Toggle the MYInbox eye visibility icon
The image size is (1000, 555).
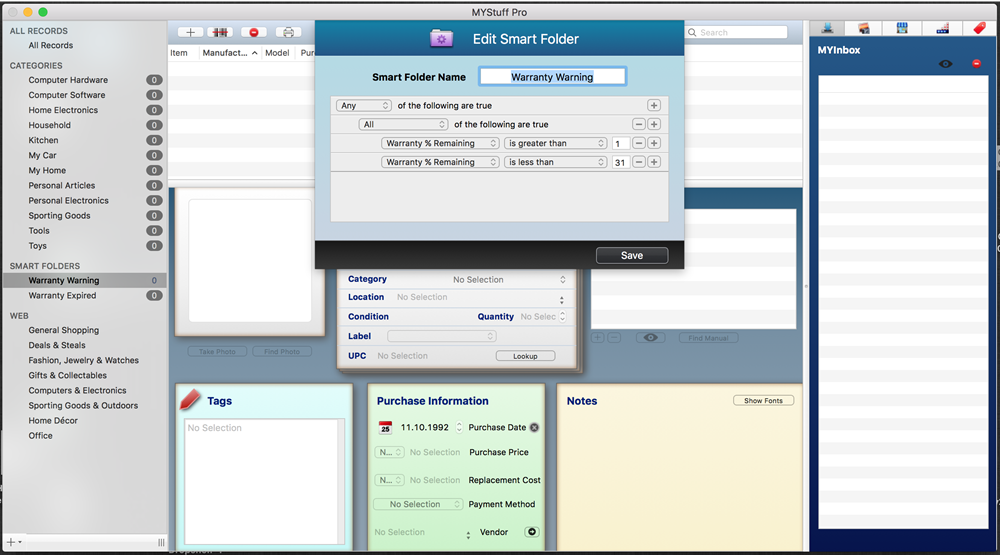click(946, 64)
